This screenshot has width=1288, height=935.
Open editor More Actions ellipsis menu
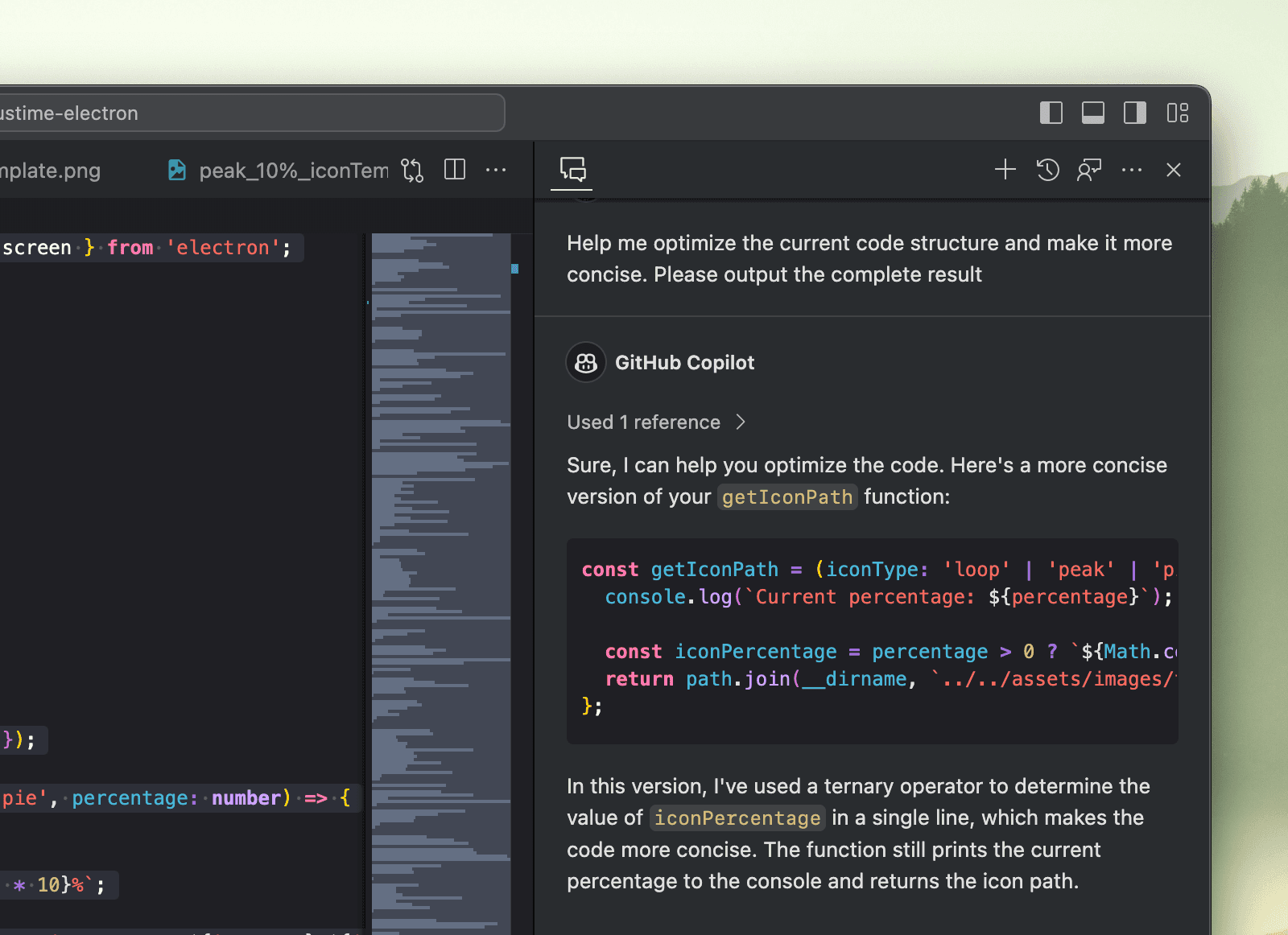click(496, 170)
